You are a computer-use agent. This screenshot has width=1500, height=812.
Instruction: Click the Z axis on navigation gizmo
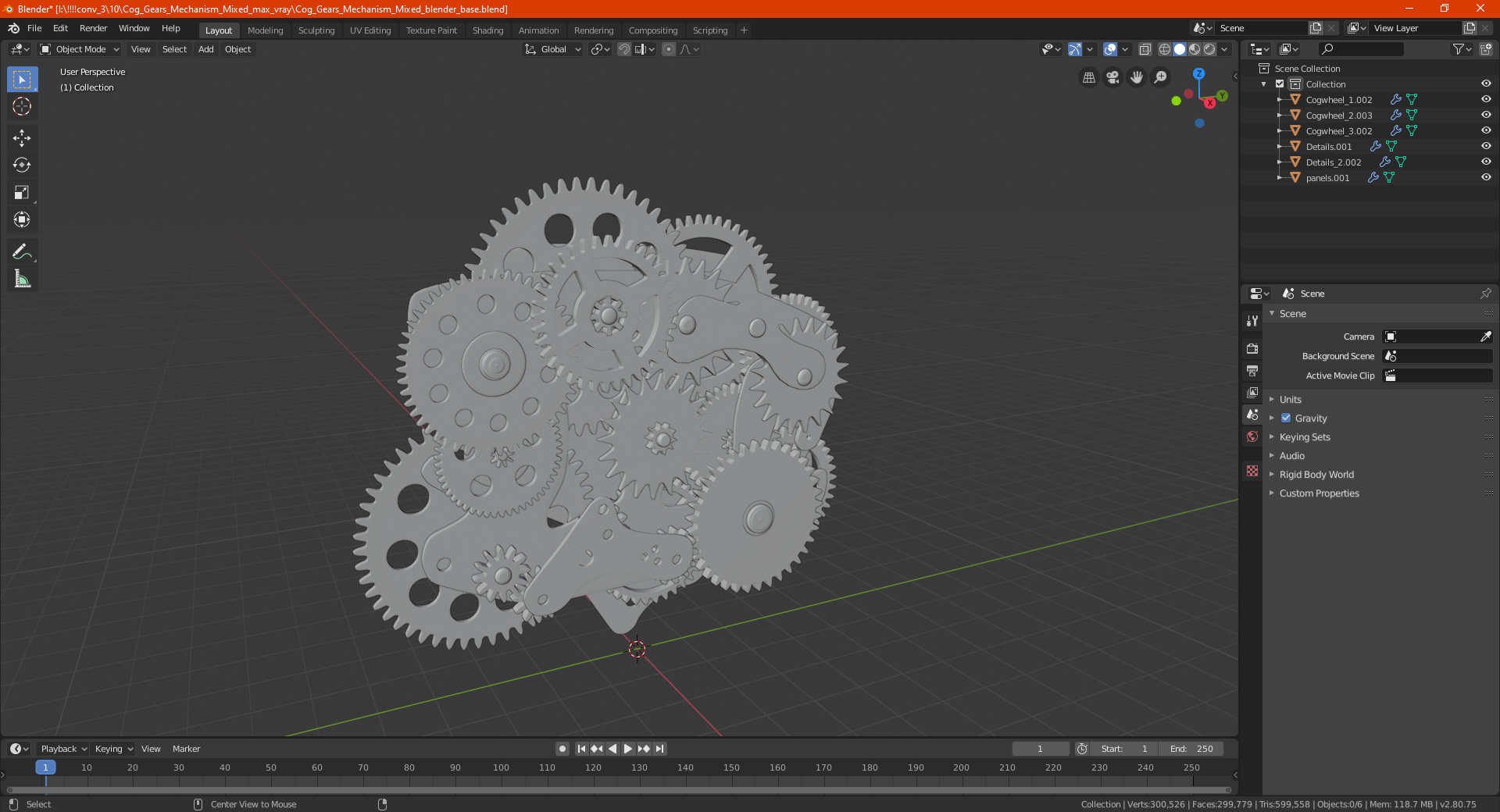click(1198, 73)
